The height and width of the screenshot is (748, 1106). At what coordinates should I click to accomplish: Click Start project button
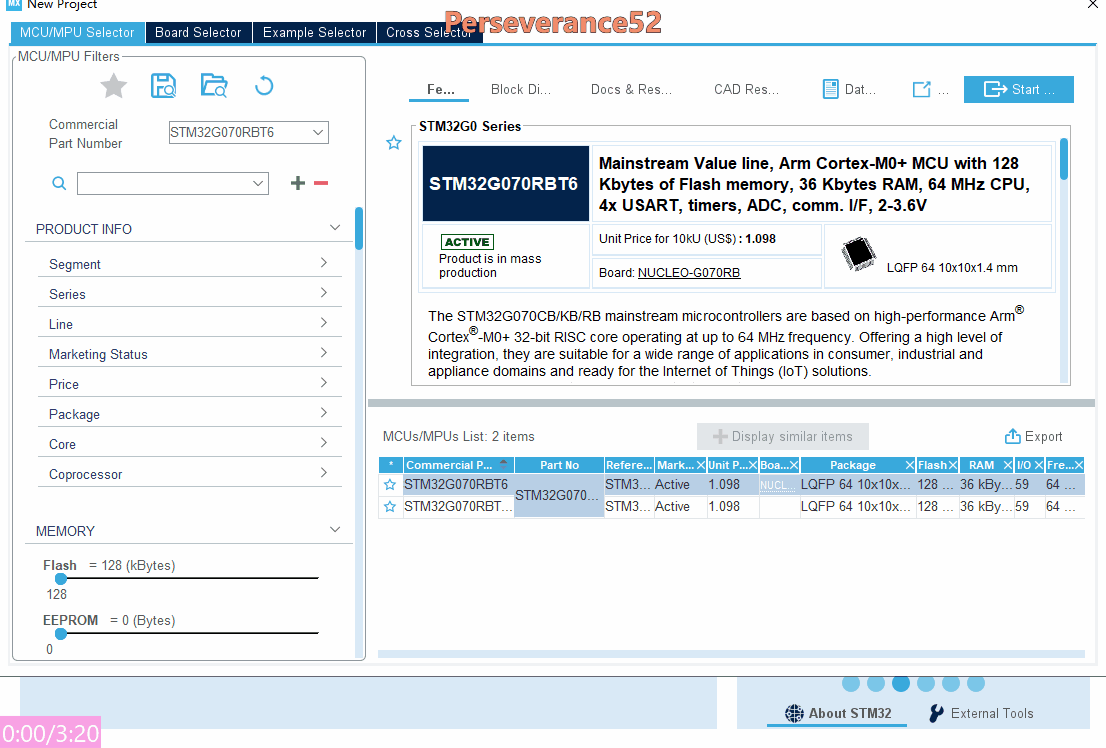1019,90
